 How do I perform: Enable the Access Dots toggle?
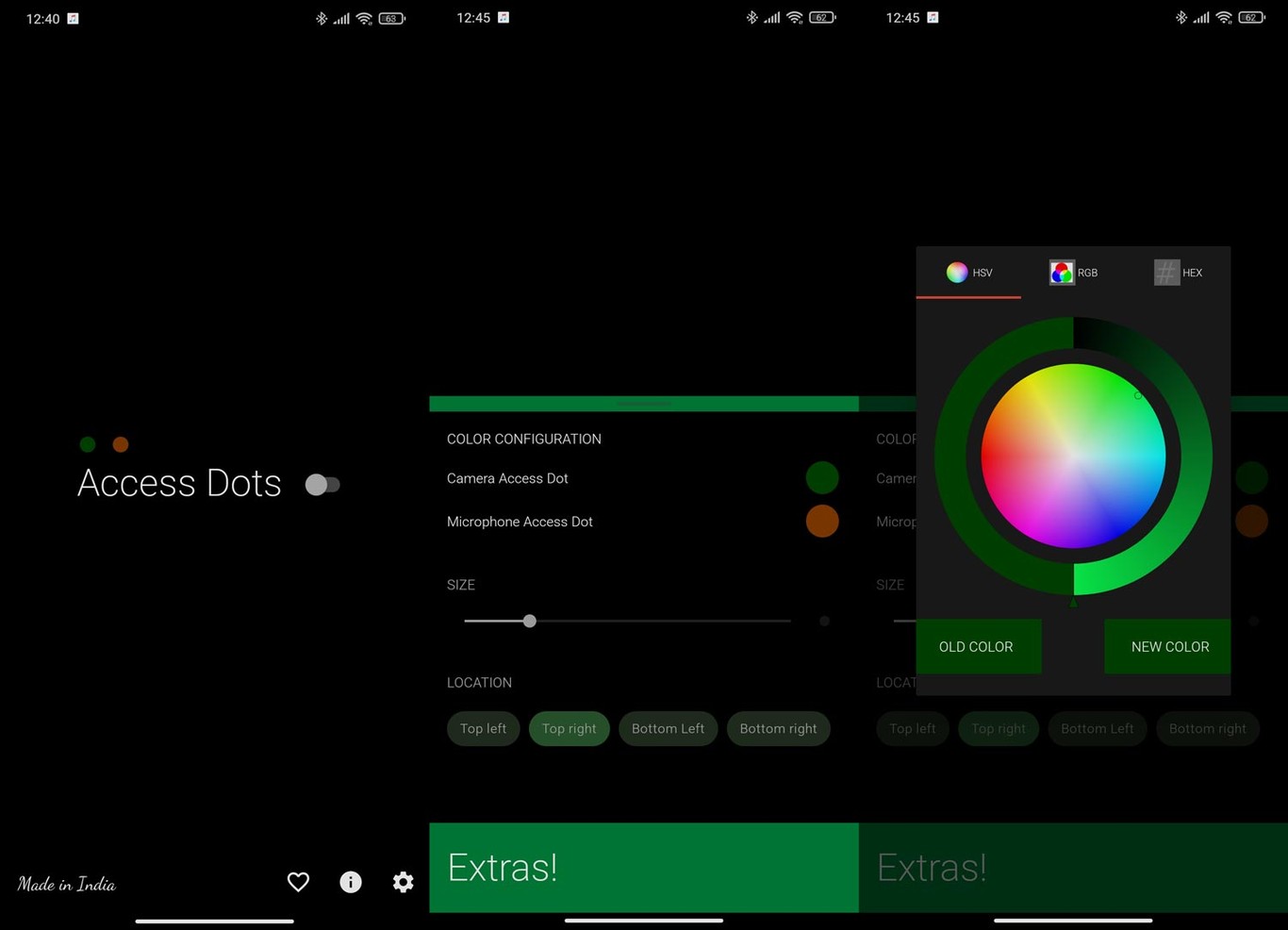point(323,484)
